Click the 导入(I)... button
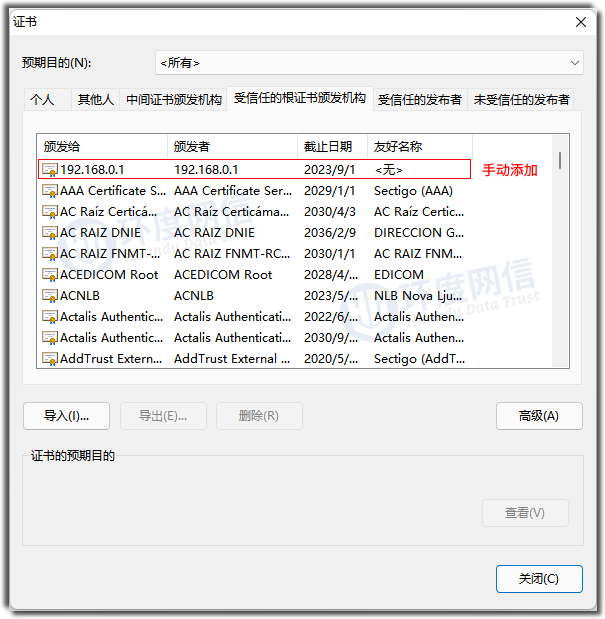Image resolution: width=605 pixels, height=619 pixels. click(x=66, y=416)
